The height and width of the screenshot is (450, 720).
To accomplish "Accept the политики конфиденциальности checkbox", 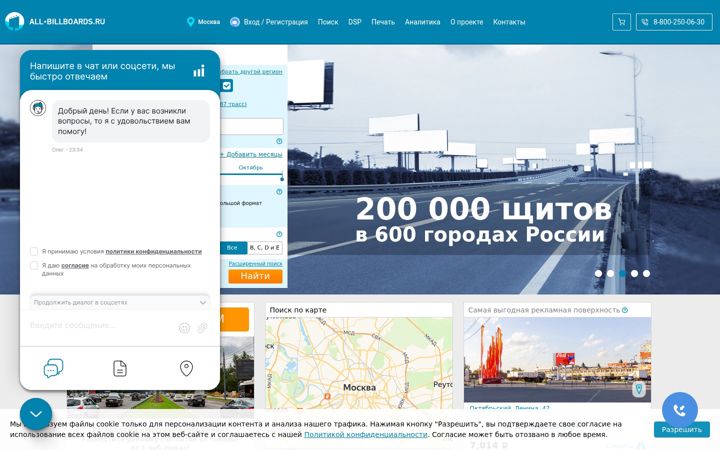I will pos(34,251).
